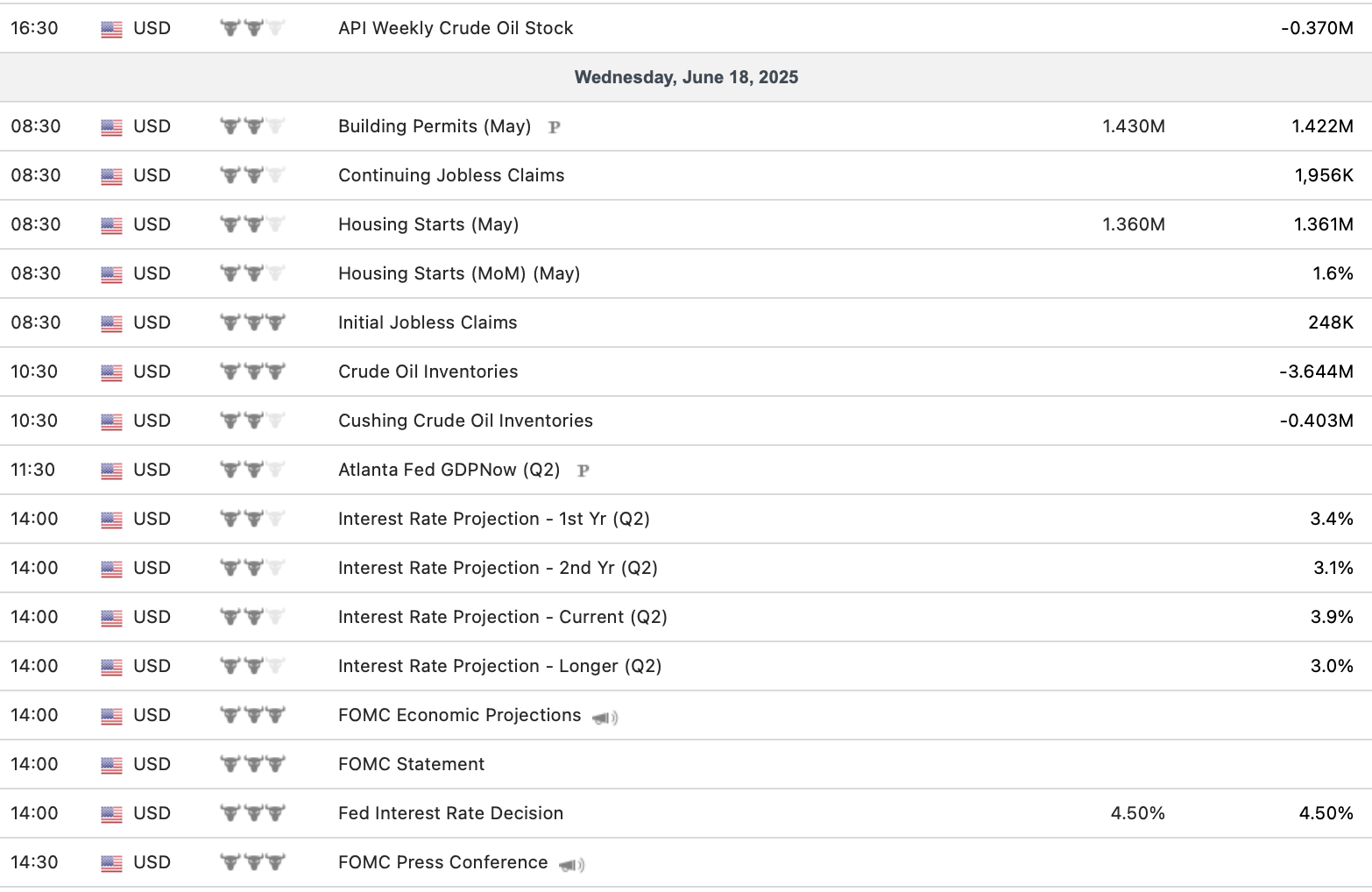This screenshot has width=1372, height=892.
Task: Click the bull importance icons for Fed Interest Rate Decision
Action: click(252, 813)
